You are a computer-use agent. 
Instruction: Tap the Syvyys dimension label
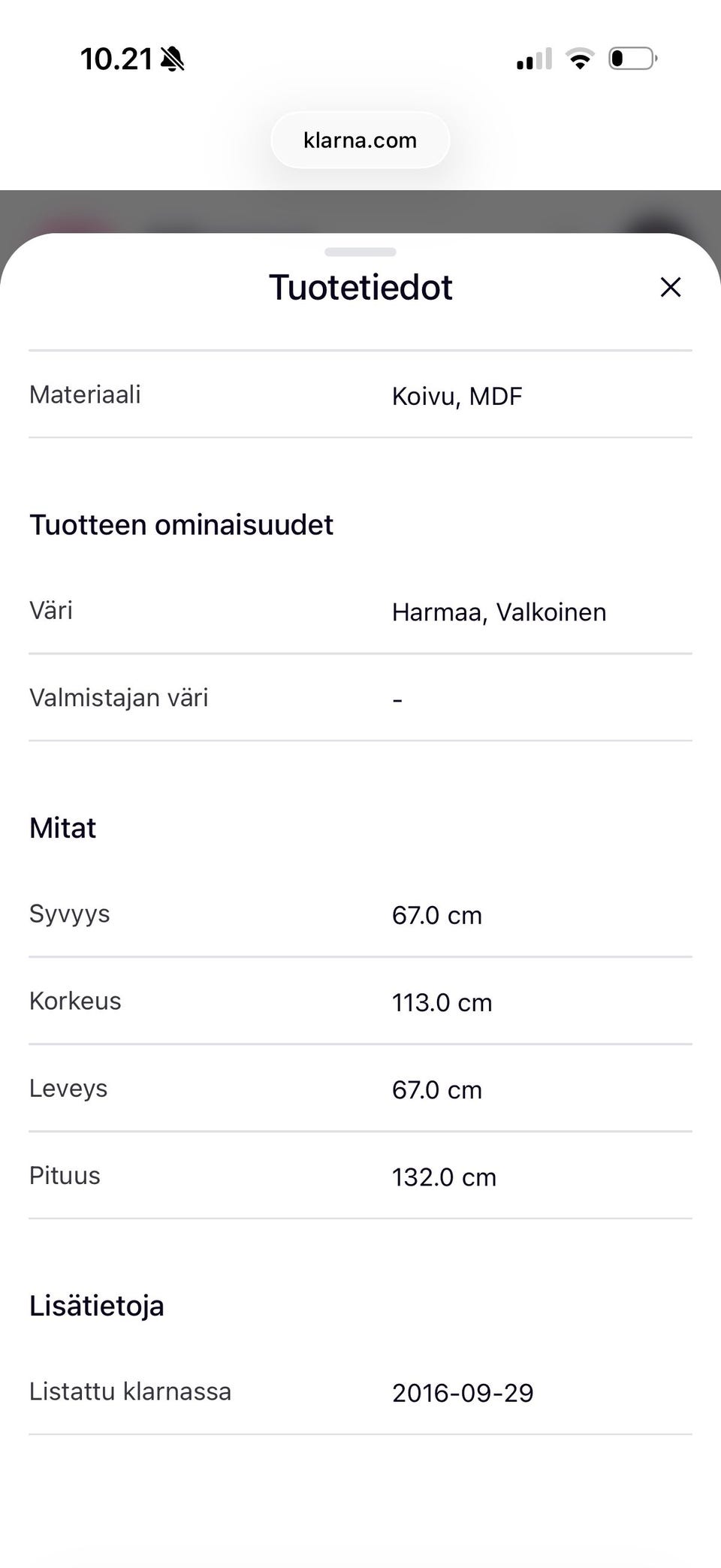tap(70, 914)
